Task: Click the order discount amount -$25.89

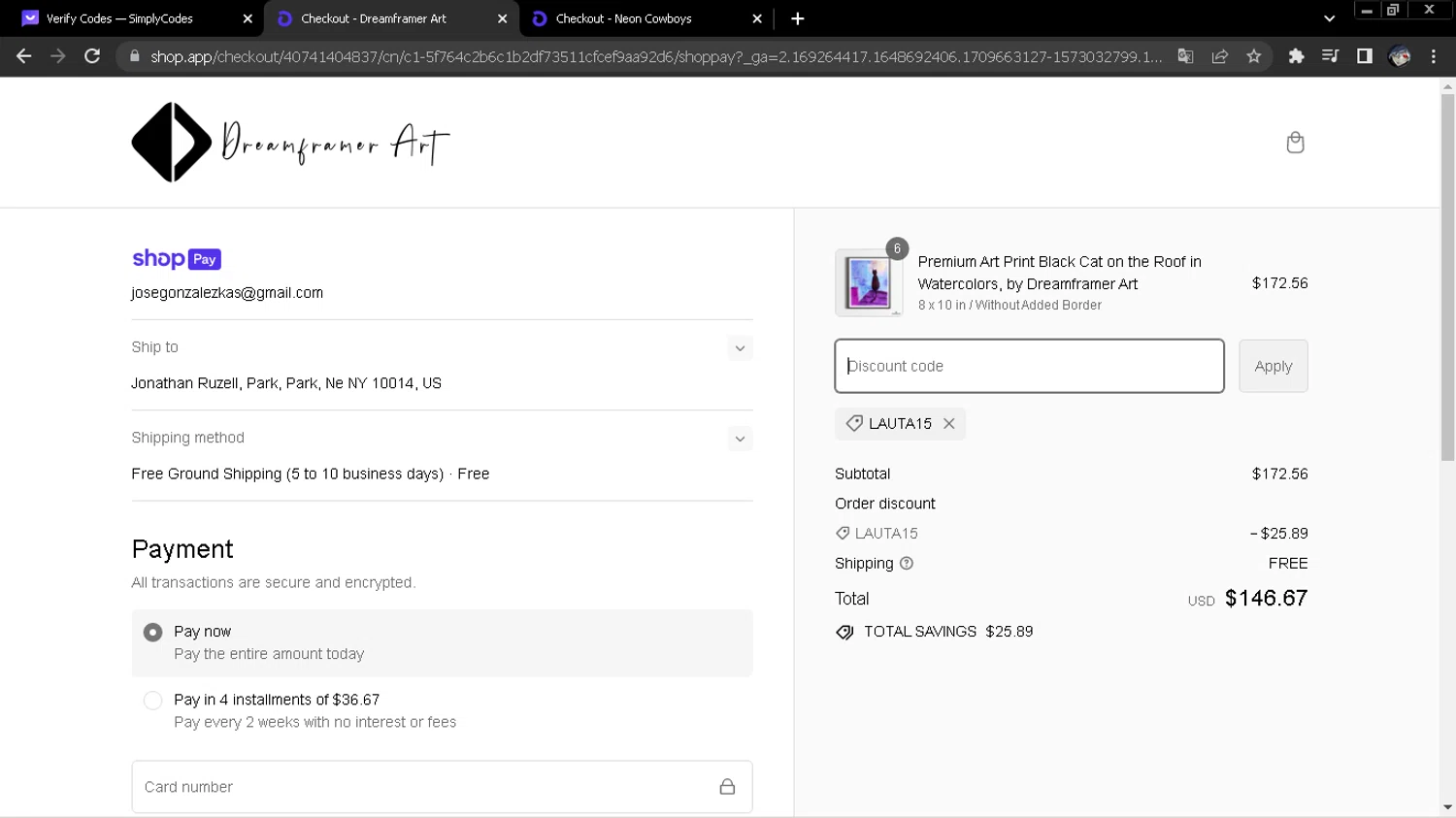Action: (x=1278, y=534)
